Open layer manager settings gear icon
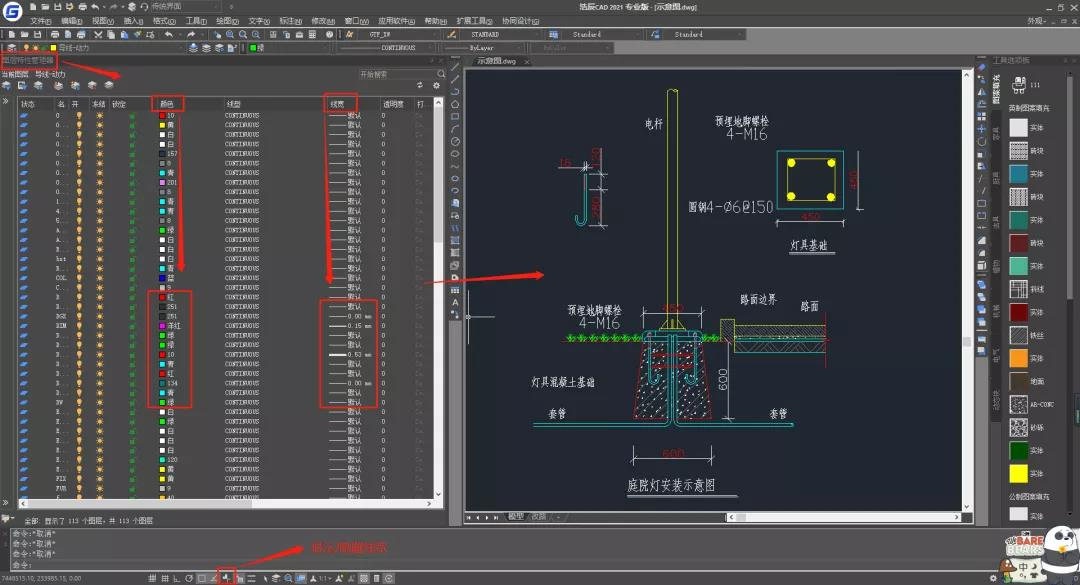The height and width of the screenshot is (585, 1080). (x=436, y=87)
